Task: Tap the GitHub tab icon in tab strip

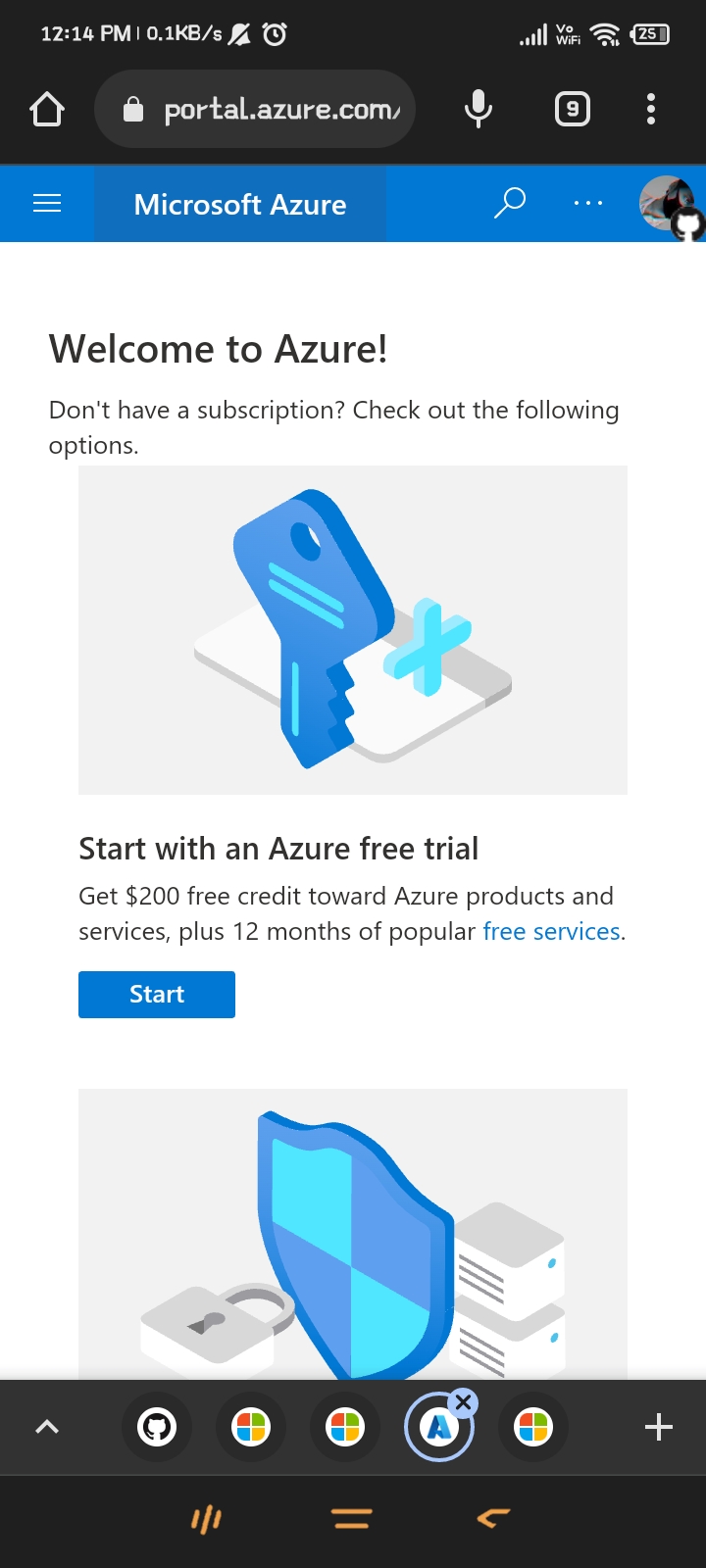Action: 157,1427
